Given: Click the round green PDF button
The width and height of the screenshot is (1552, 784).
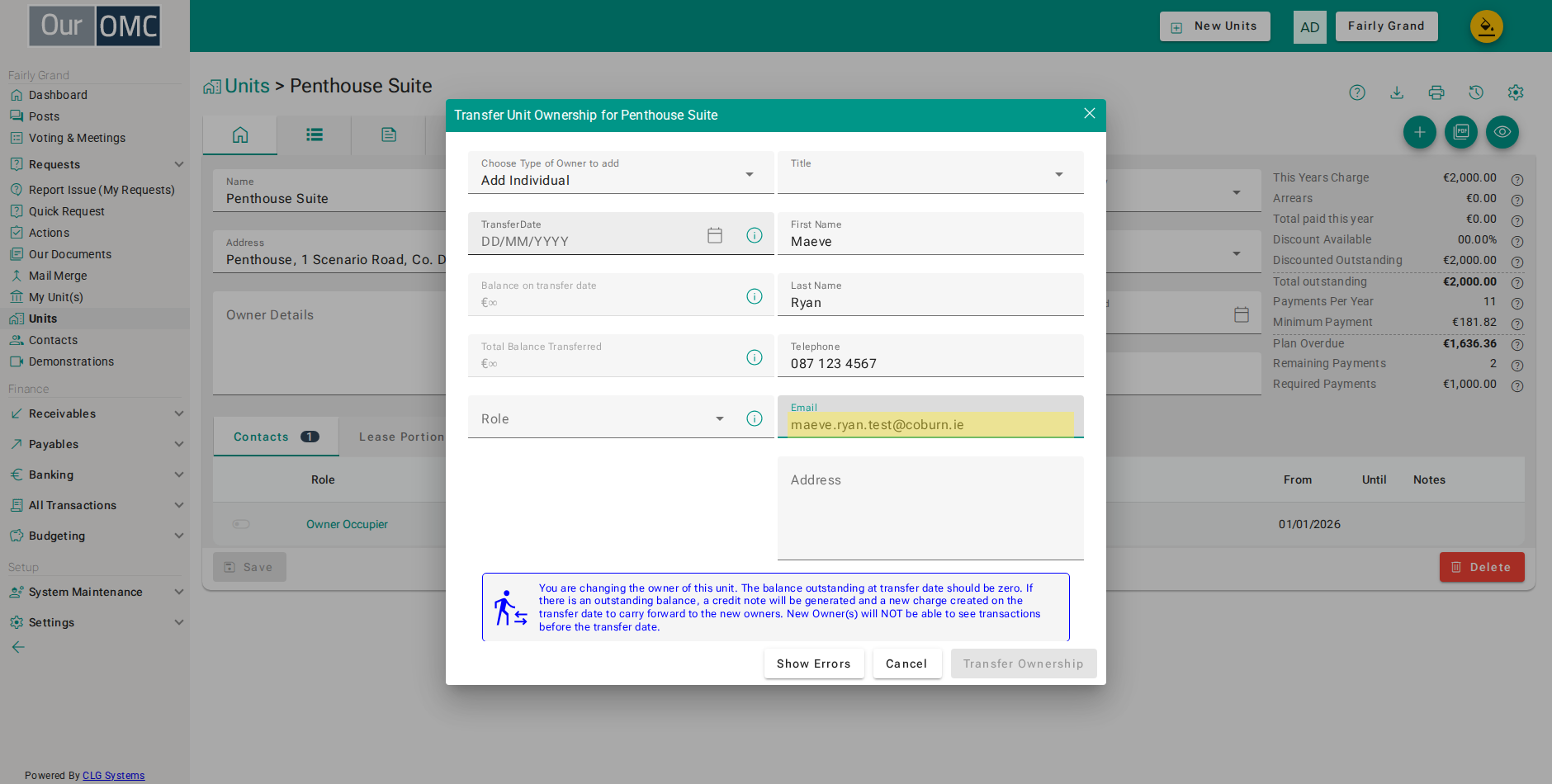Looking at the screenshot, I should [1461, 132].
